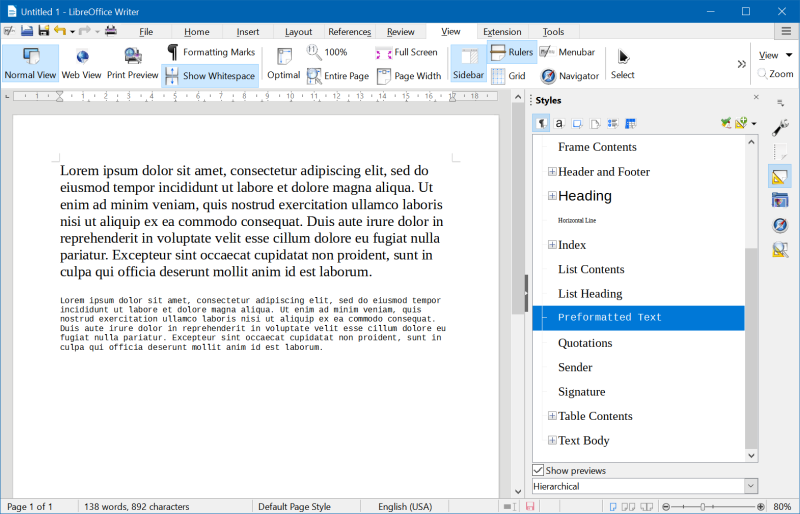
Task: Select the Entire Page zoom icon
Action: click(x=314, y=76)
